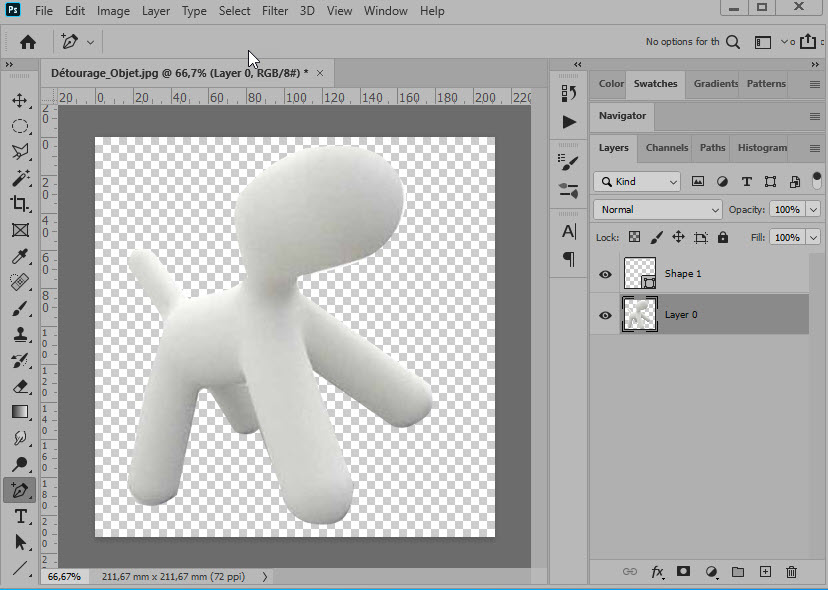Viewport: 828px width, 590px height.
Task: Turn layer filtering on or off
Action: tap(817, 181)
